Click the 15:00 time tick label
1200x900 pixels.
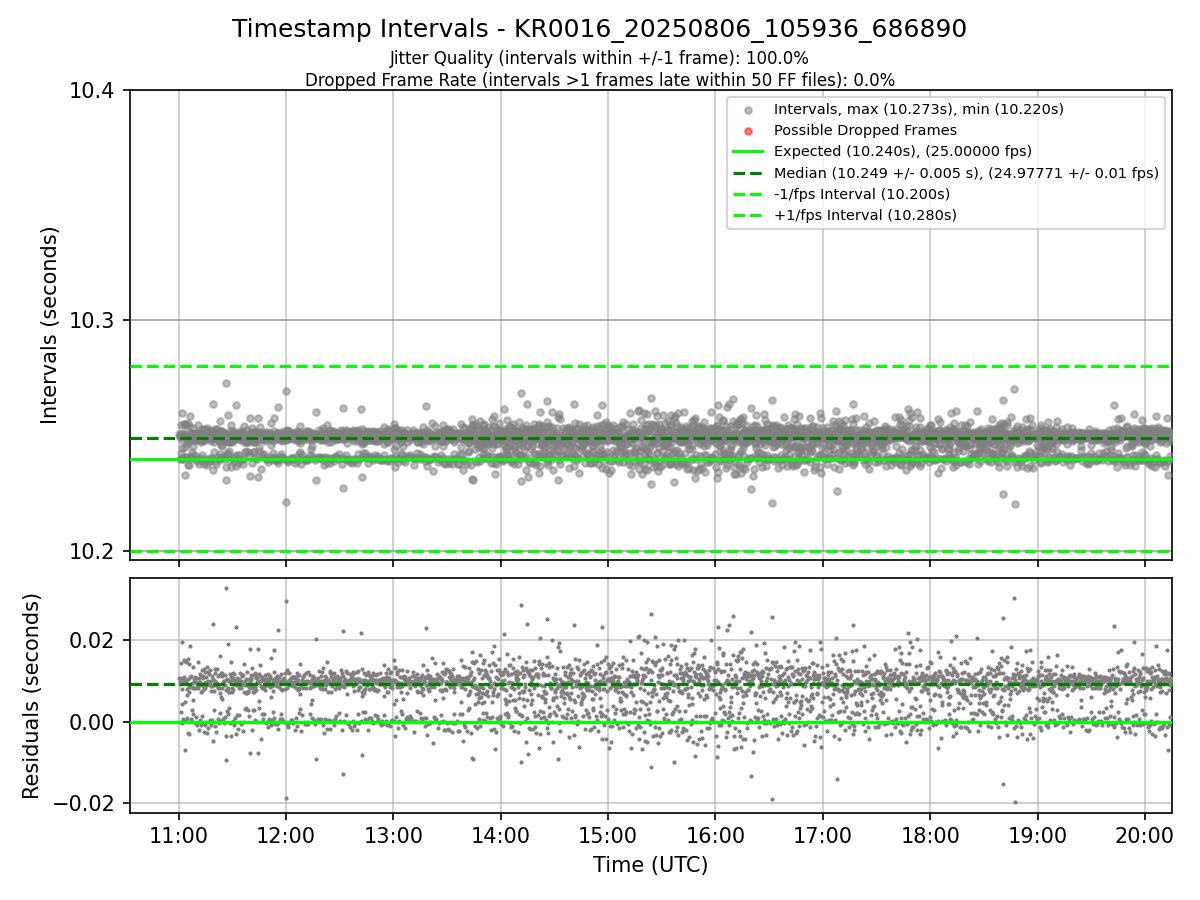pos(608,834)
